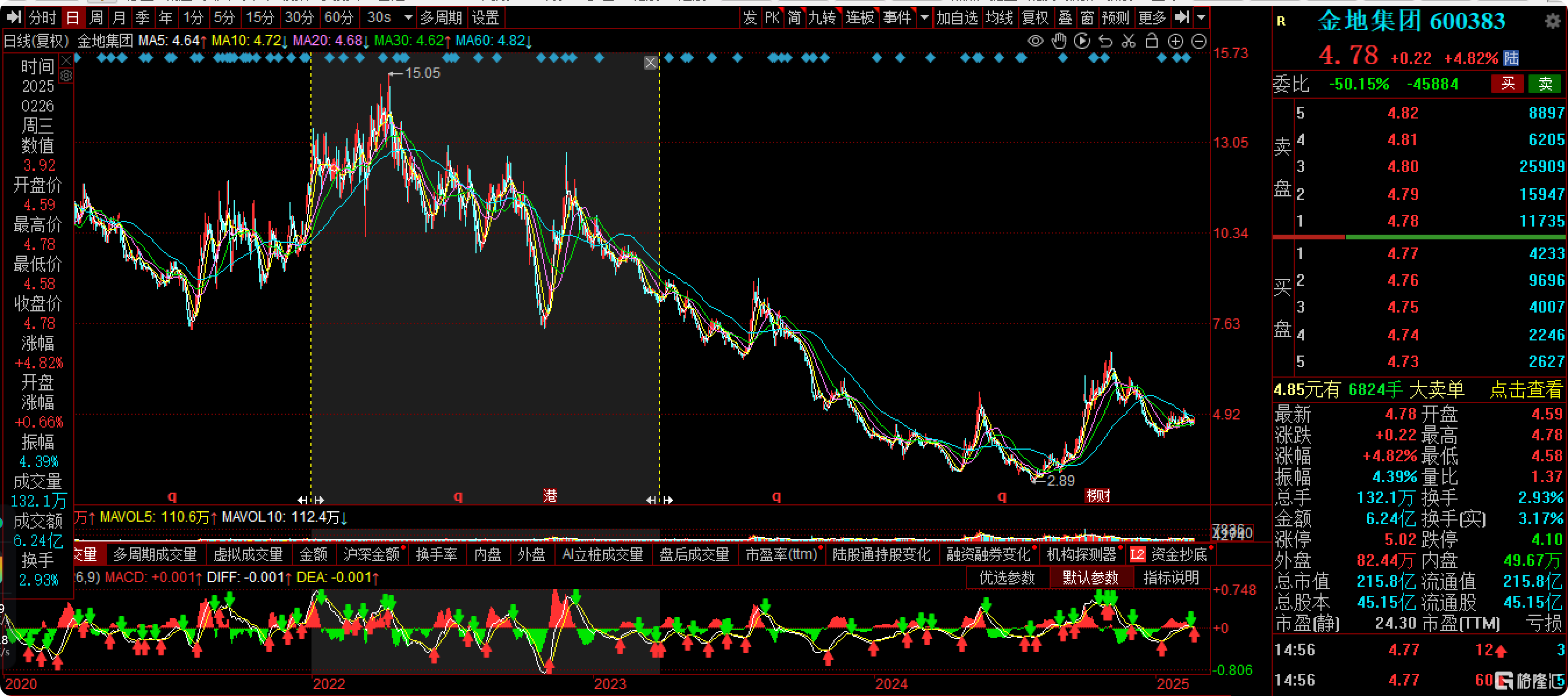1568x696 pixels.
Task: Click the arrow-to-bar icon right of 更多
Action: tap(1182, 17)
